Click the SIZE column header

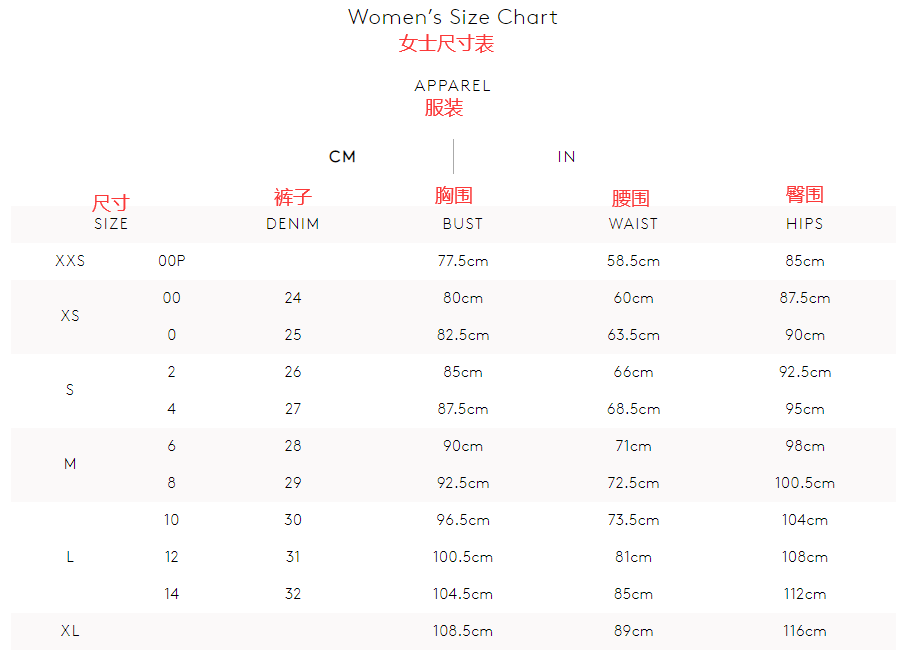coord(111,224)
